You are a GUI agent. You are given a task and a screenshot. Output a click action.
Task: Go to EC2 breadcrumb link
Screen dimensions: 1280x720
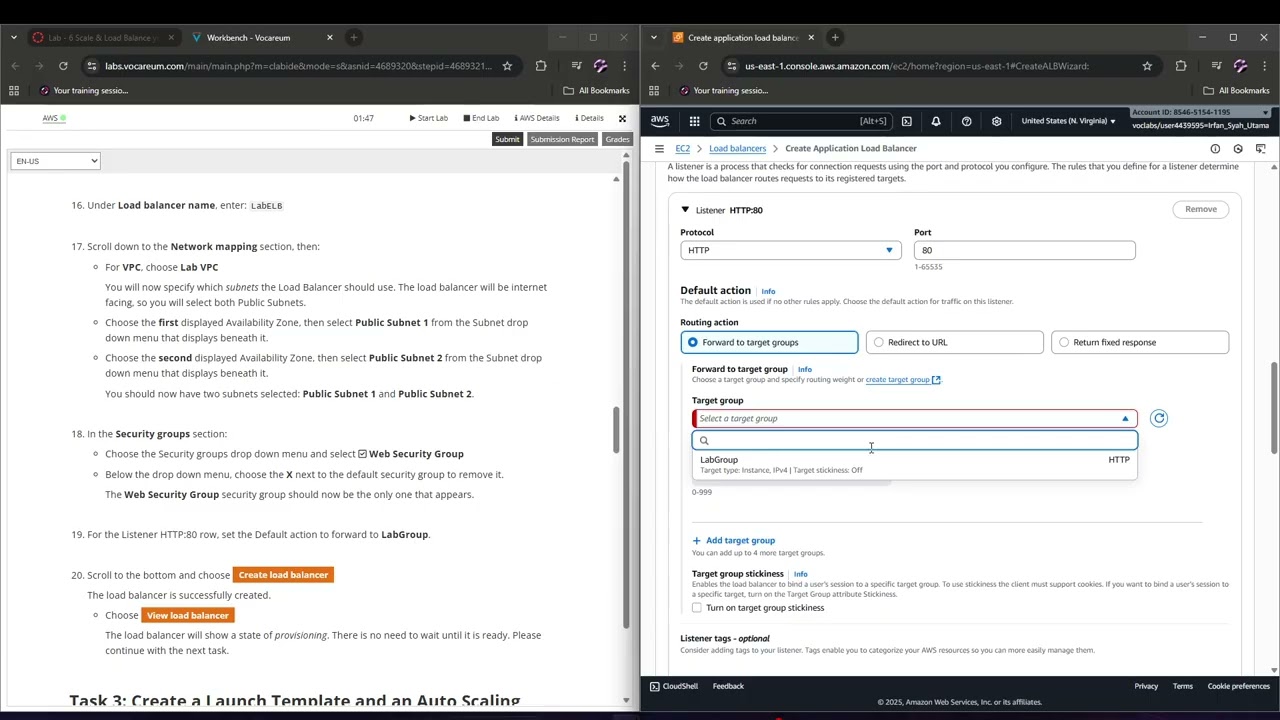[x=682, y=148]
